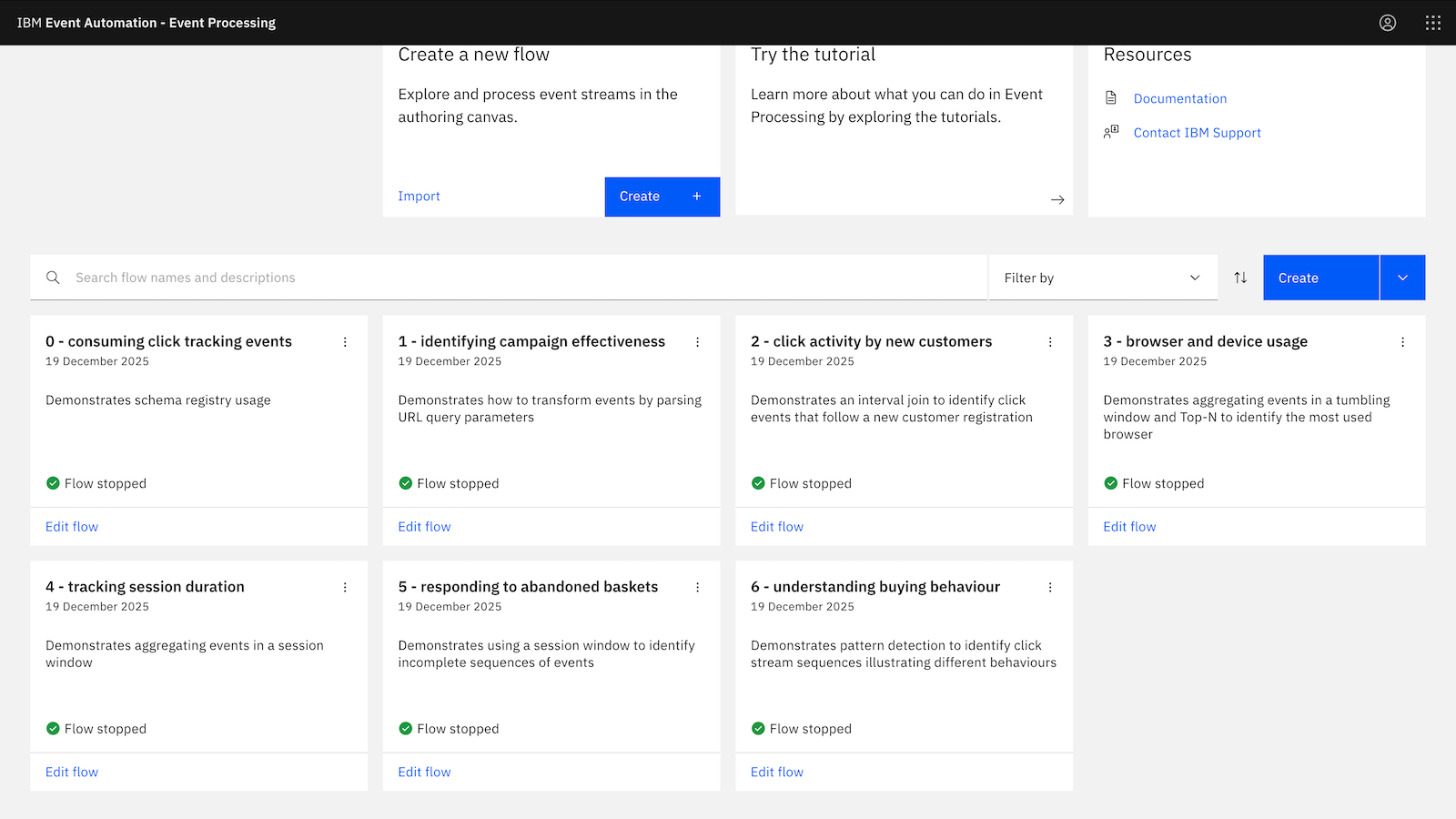Open overflow menu for understanding buying behaviour
Screen dimensions: 1456x819
pos(1050,588)
